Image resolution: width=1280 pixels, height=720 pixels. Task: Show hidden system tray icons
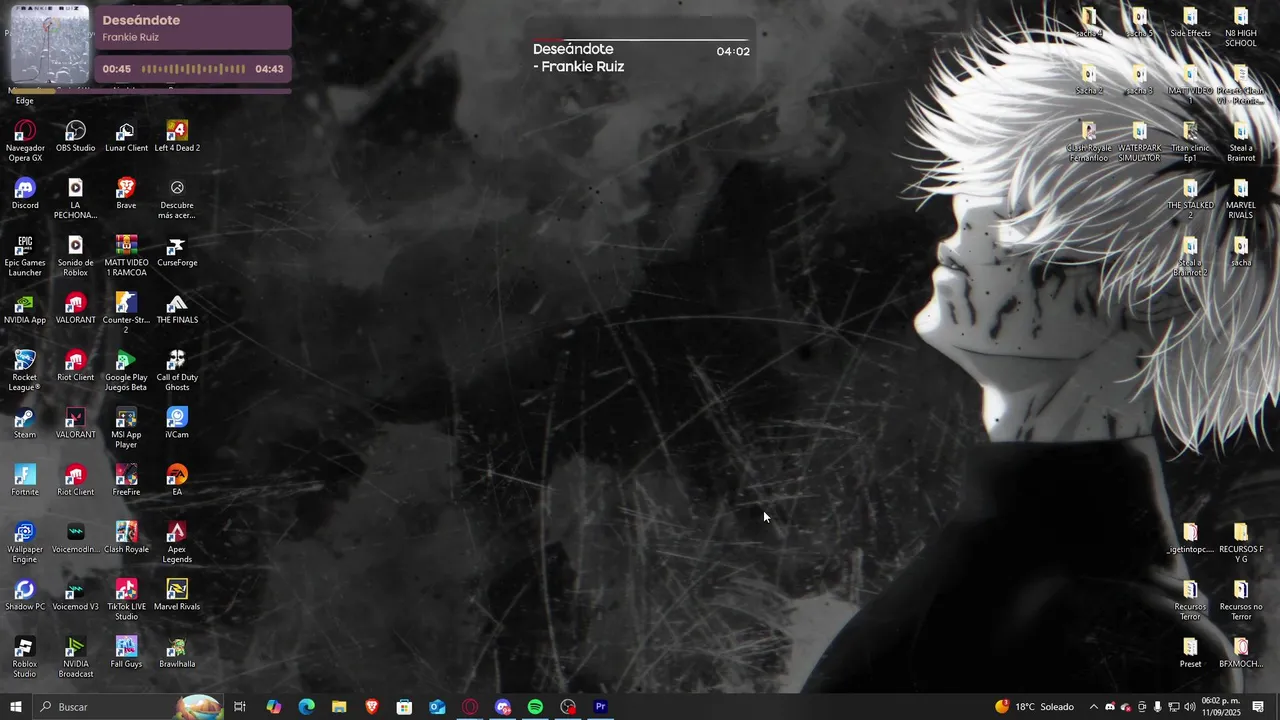pos(1093,707)
